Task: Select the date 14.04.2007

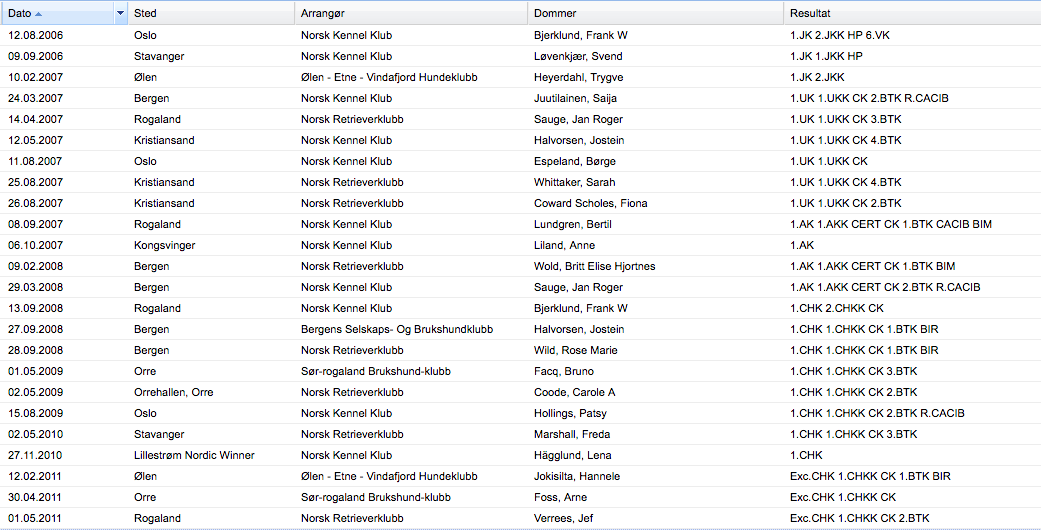Action: pos(35,120)
